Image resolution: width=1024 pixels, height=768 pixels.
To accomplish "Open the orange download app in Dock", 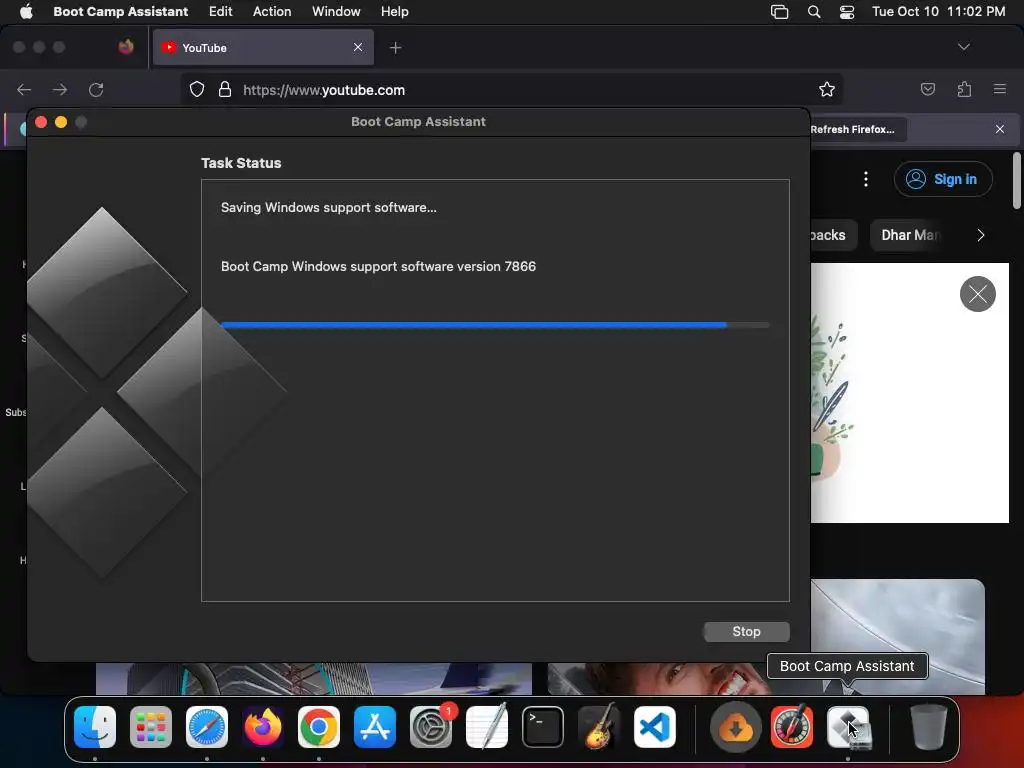I will pos(735,727).
